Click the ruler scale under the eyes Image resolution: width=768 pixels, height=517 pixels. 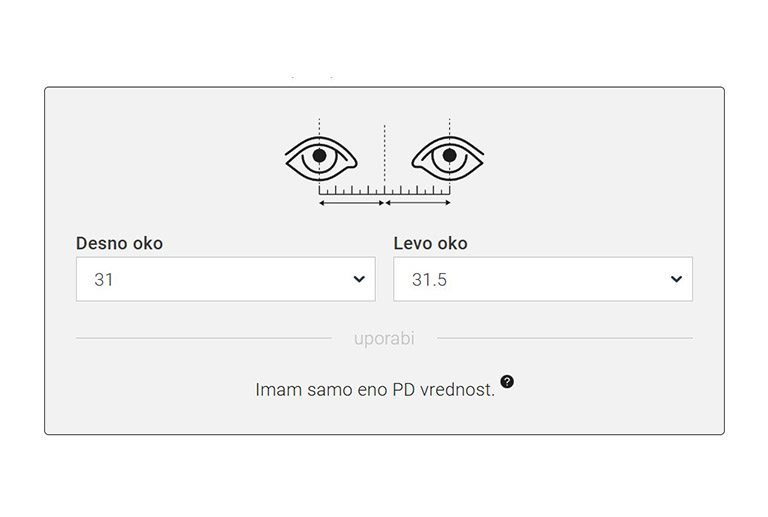[384, 189]
